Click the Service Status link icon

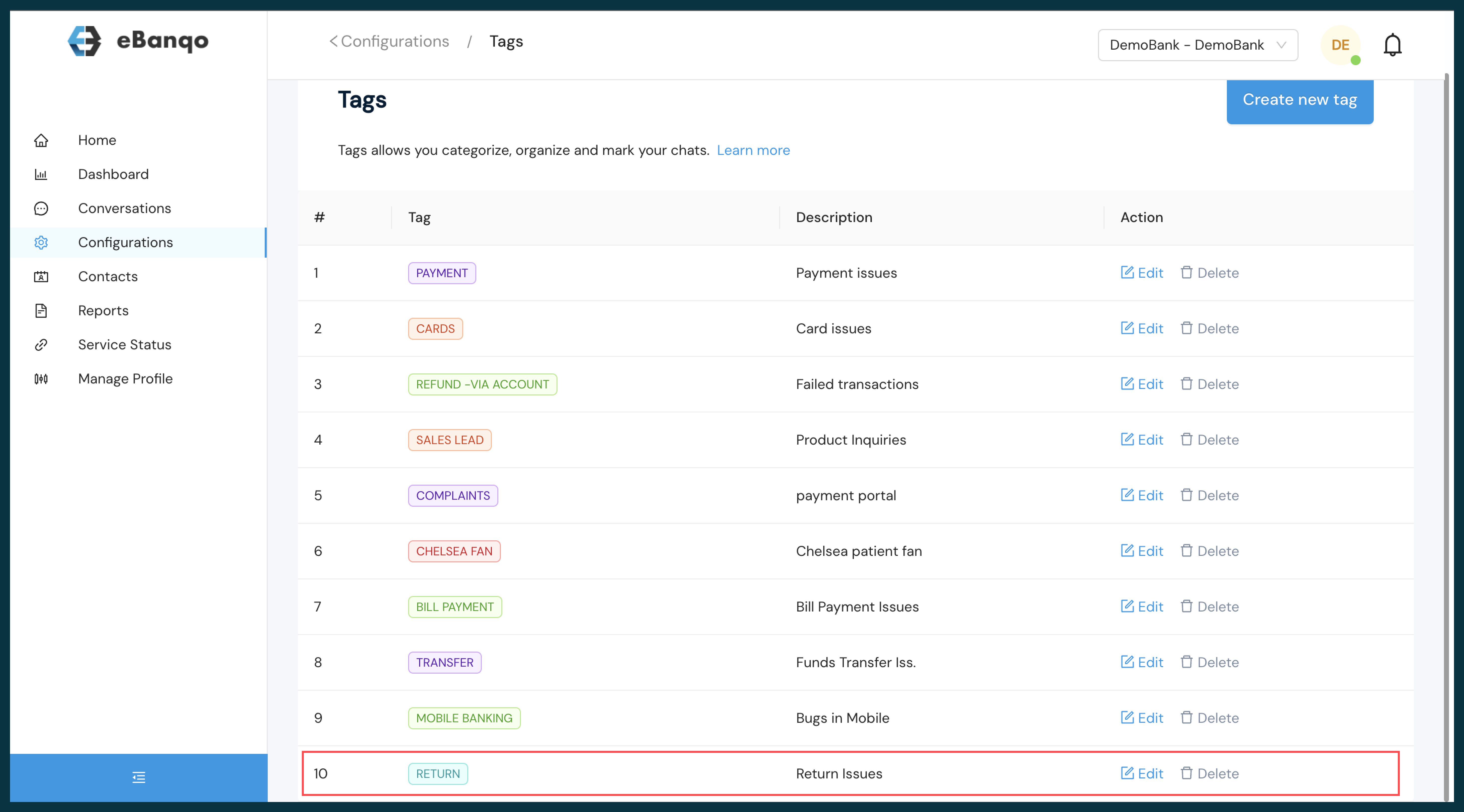pos(41,345)
